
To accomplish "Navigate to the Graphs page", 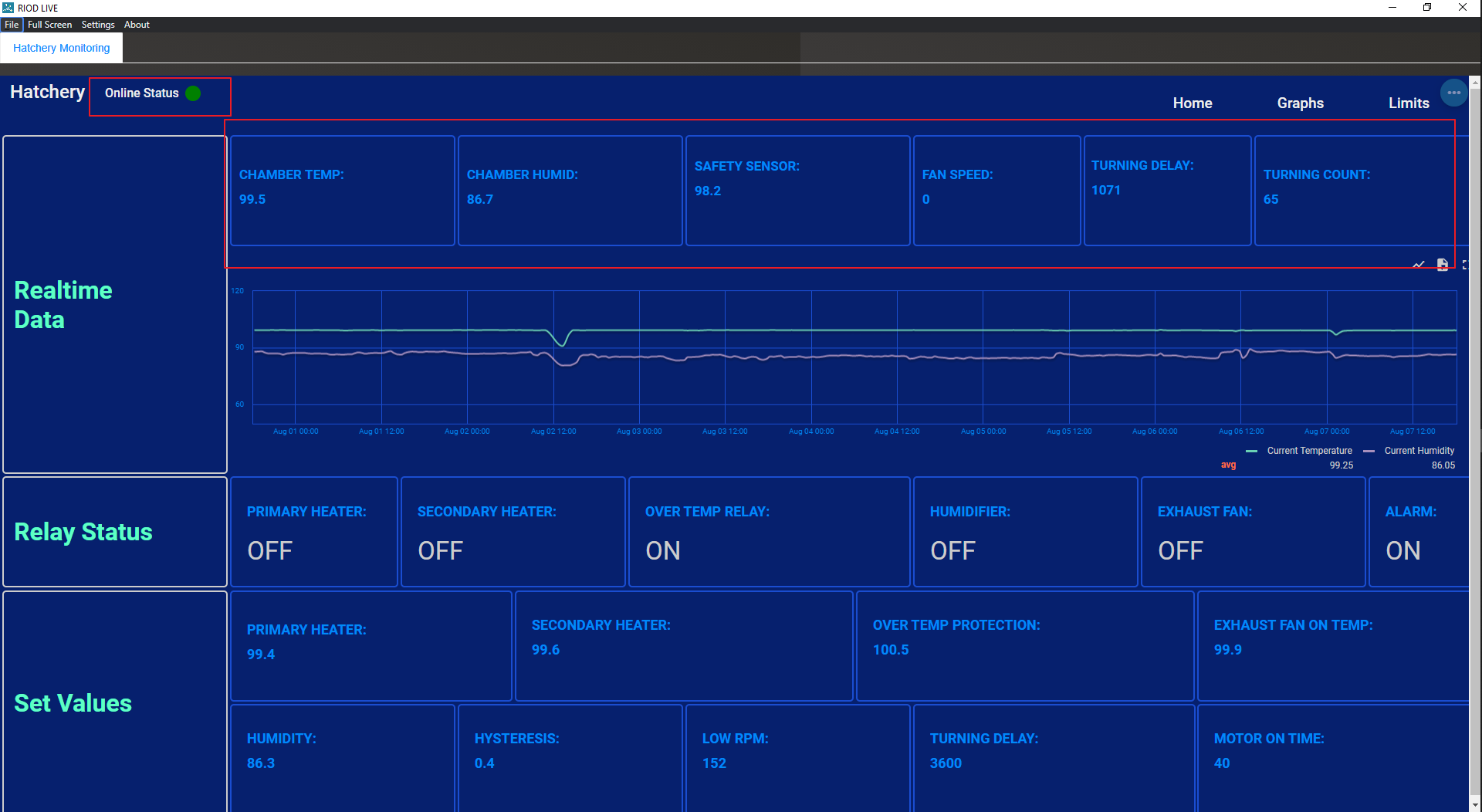I will pos(1300,103).
